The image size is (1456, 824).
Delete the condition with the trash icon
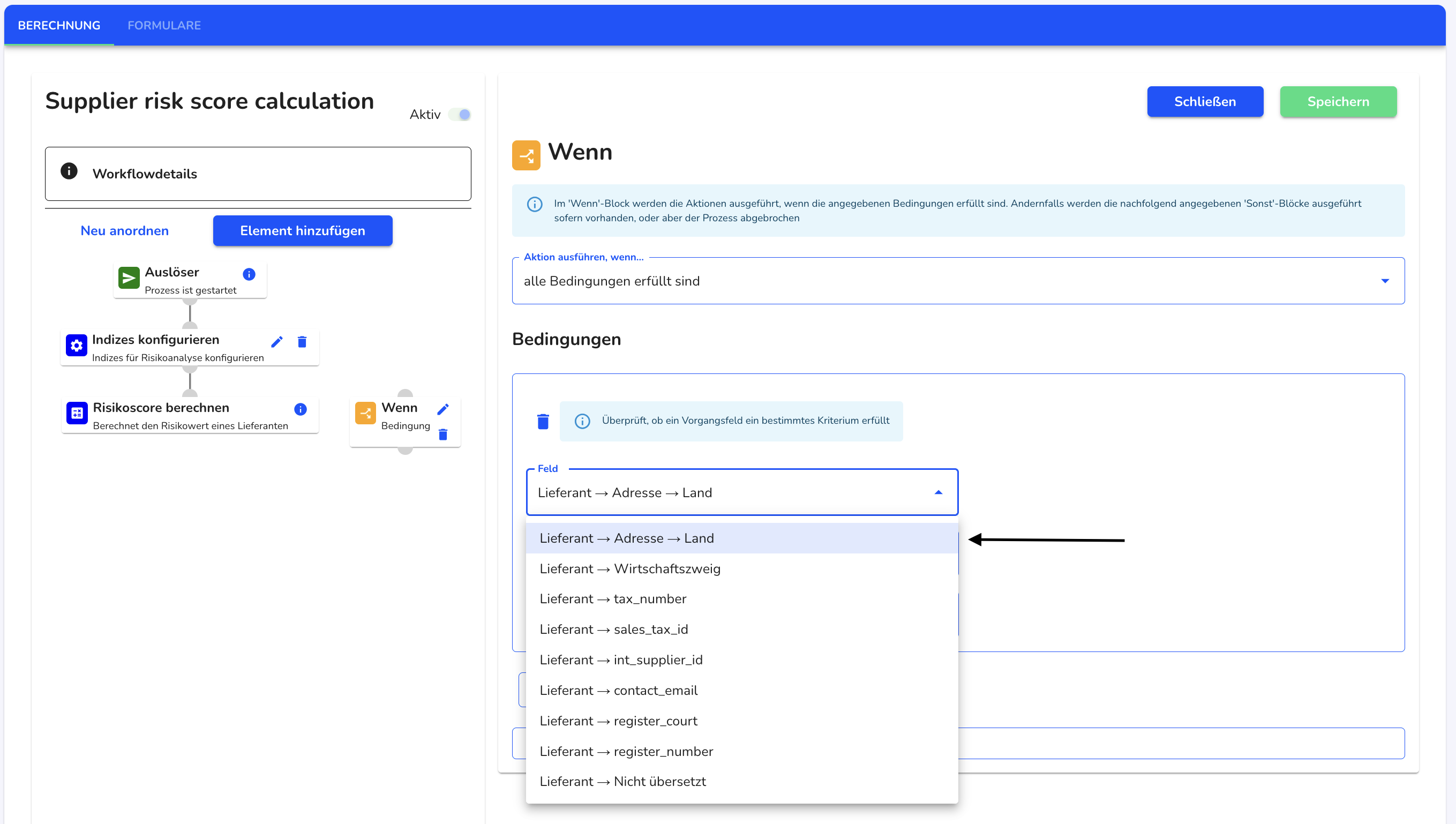click(543, 422)
